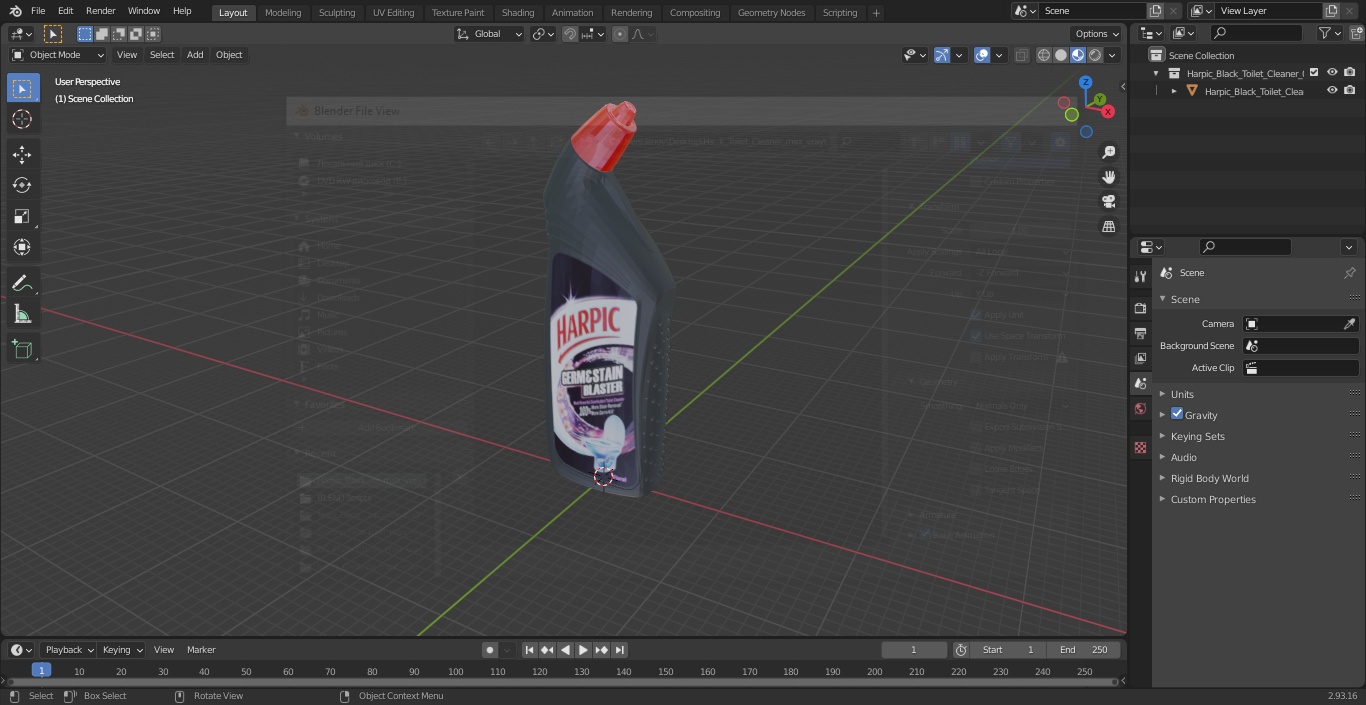This screenshot has height=705, width=1366.
Task: Open the File menu
Action: pyautogui.click(x=38, y=11)
